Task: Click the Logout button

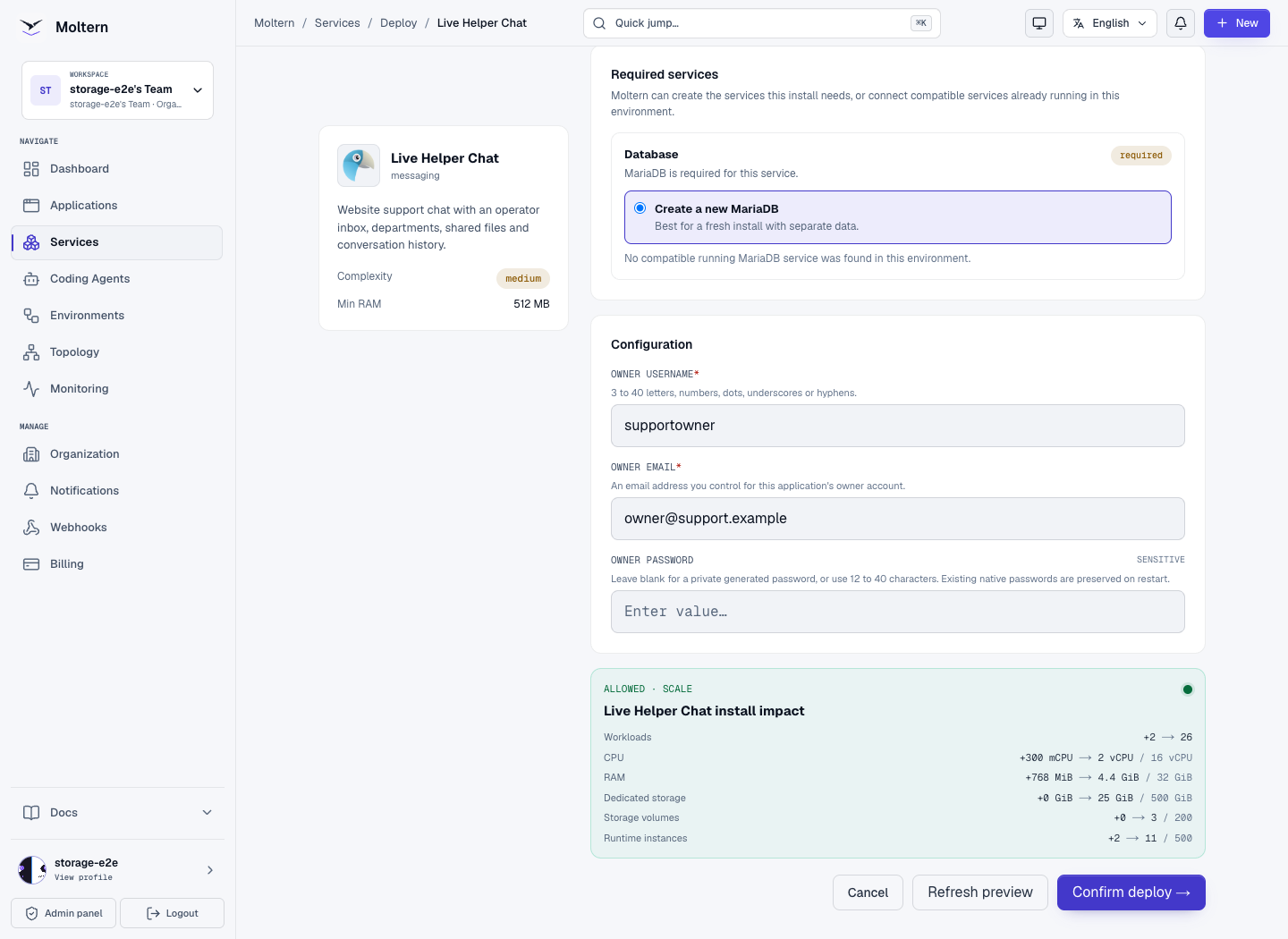Action: click(x=172, y=913)
